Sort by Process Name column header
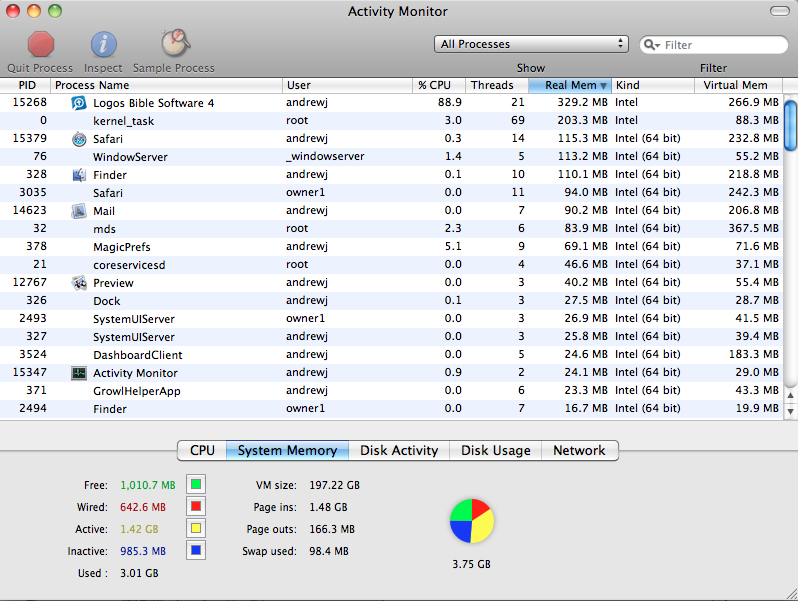This screenshot has height=601, width=798. click(166, 85)
